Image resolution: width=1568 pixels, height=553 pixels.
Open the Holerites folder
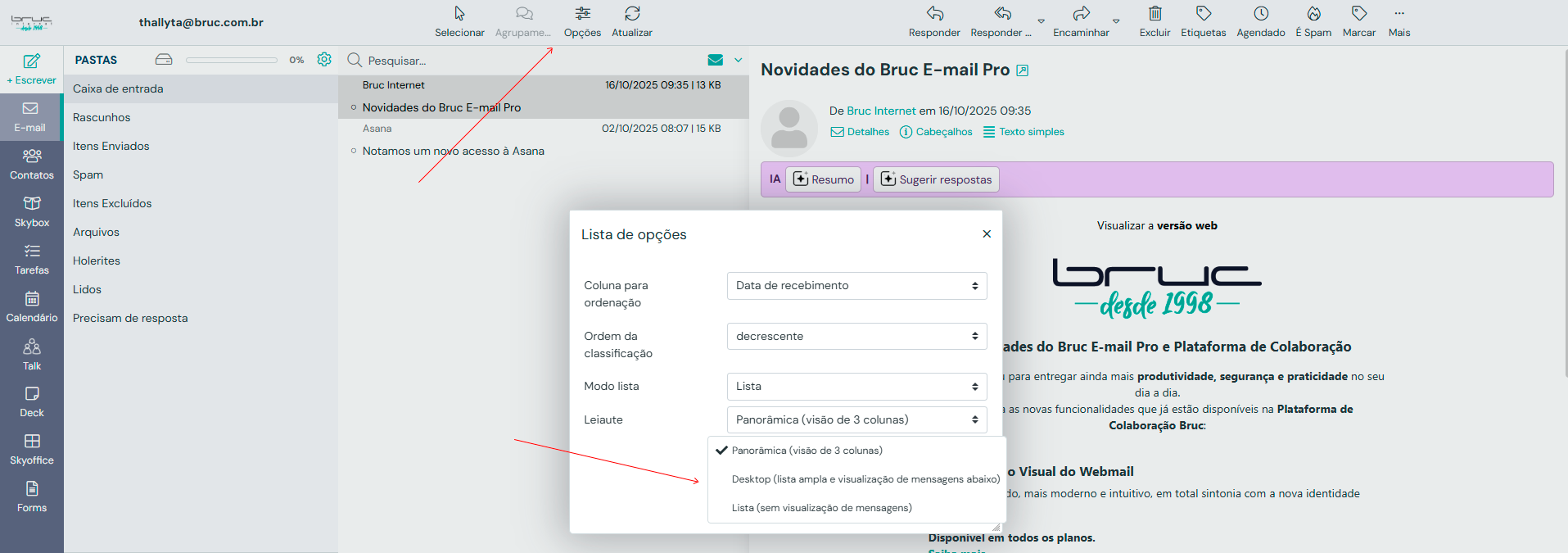201,261
